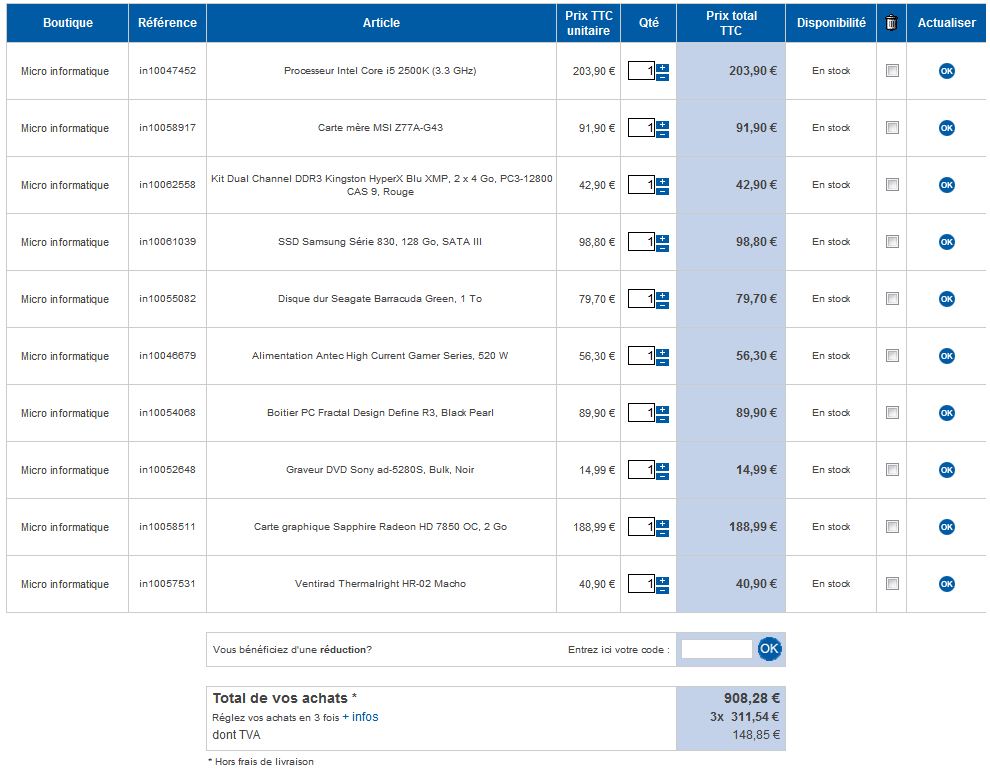Tick delete checkbox for Kingston HyperX kit
Screen dimensions: 990x779
(x=892, y=185)
